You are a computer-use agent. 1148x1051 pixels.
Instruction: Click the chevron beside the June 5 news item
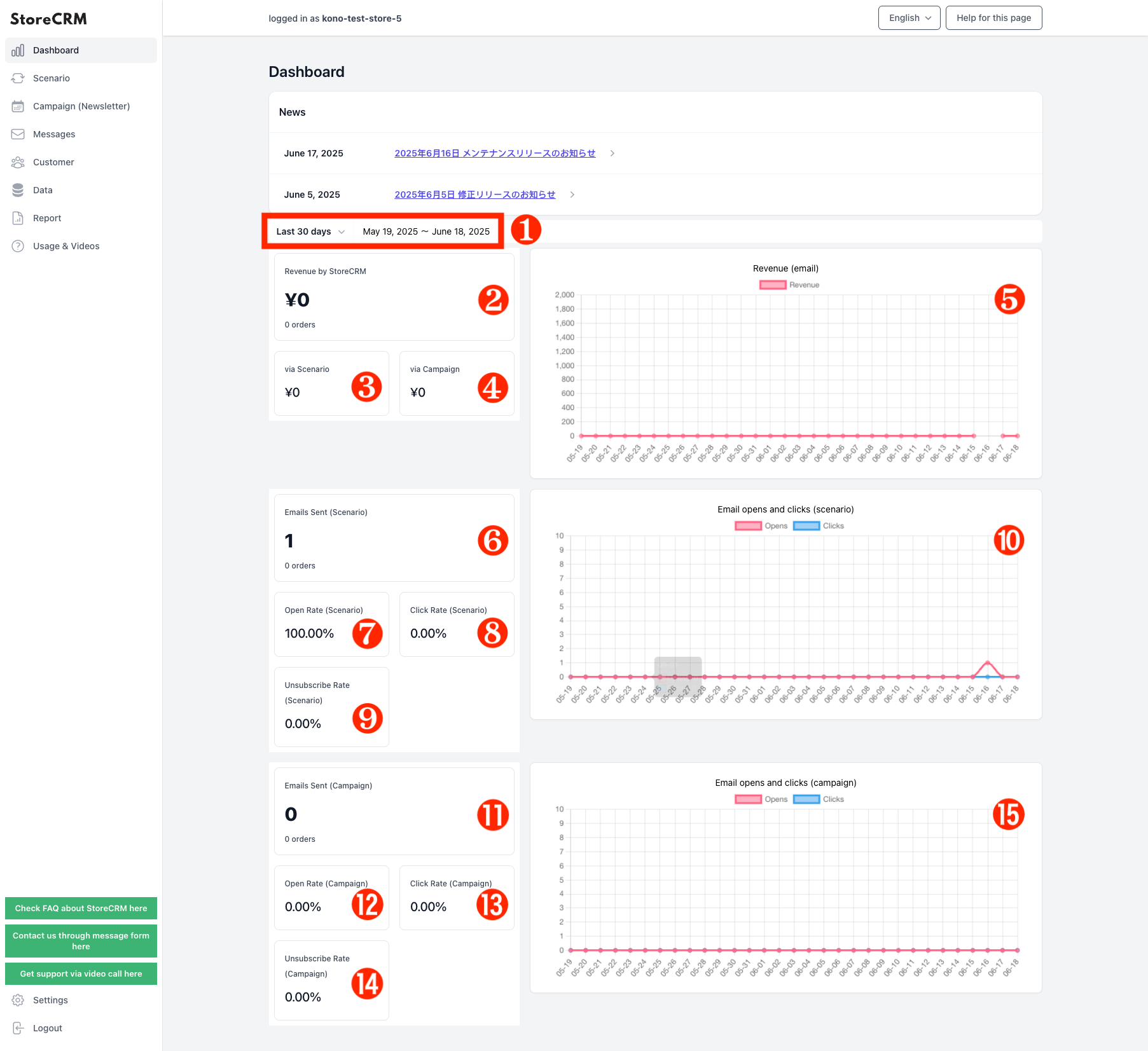pos(572,195)
